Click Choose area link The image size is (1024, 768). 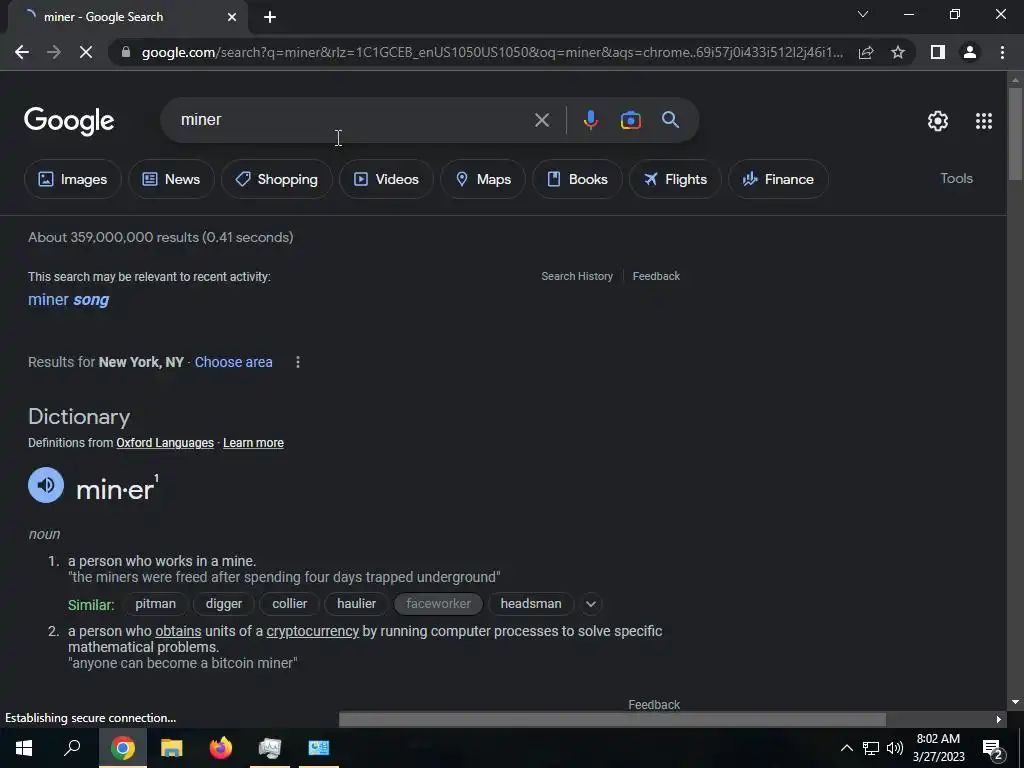pyautogui.click(x=233, y=362)
